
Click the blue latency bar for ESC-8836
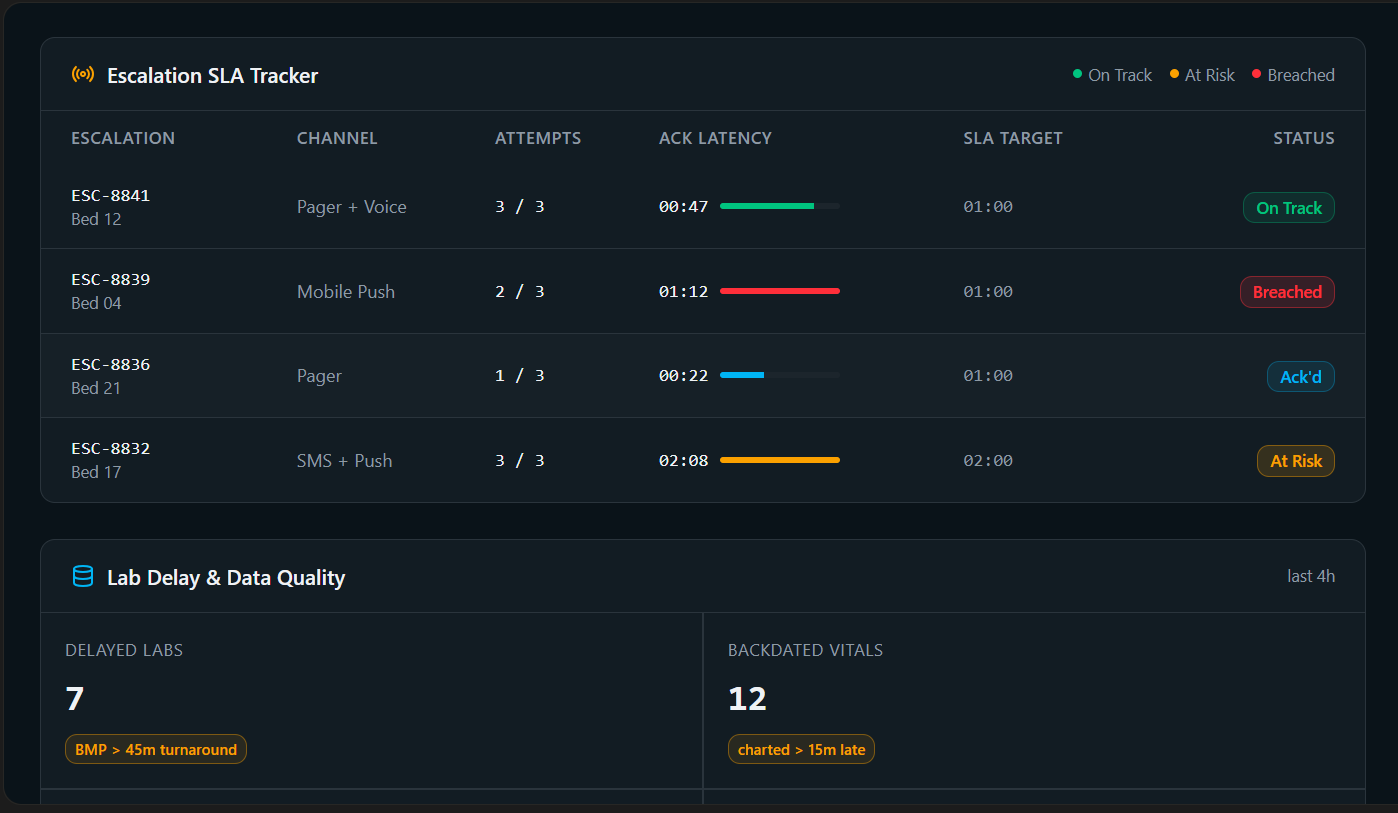(x=780, y=375)
